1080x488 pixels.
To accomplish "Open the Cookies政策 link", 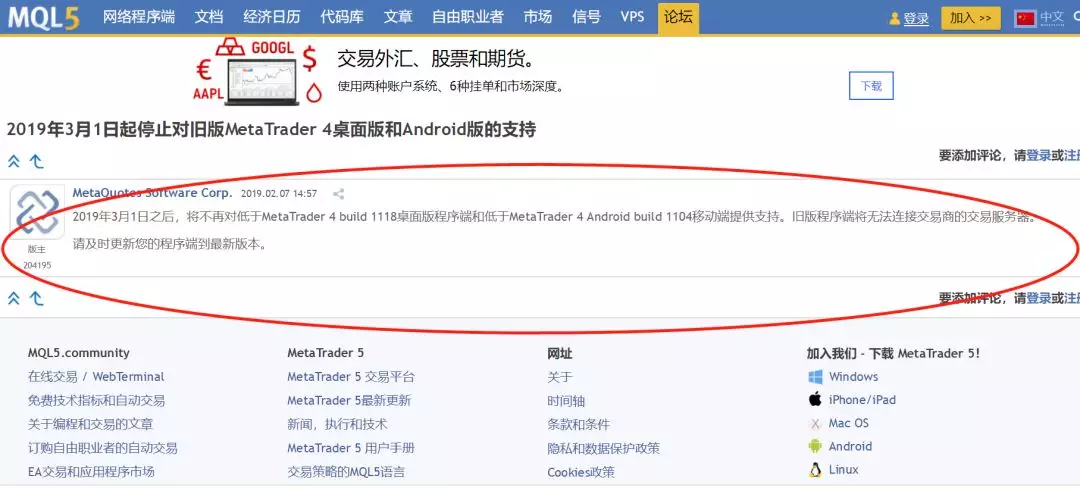I will 581,472.
